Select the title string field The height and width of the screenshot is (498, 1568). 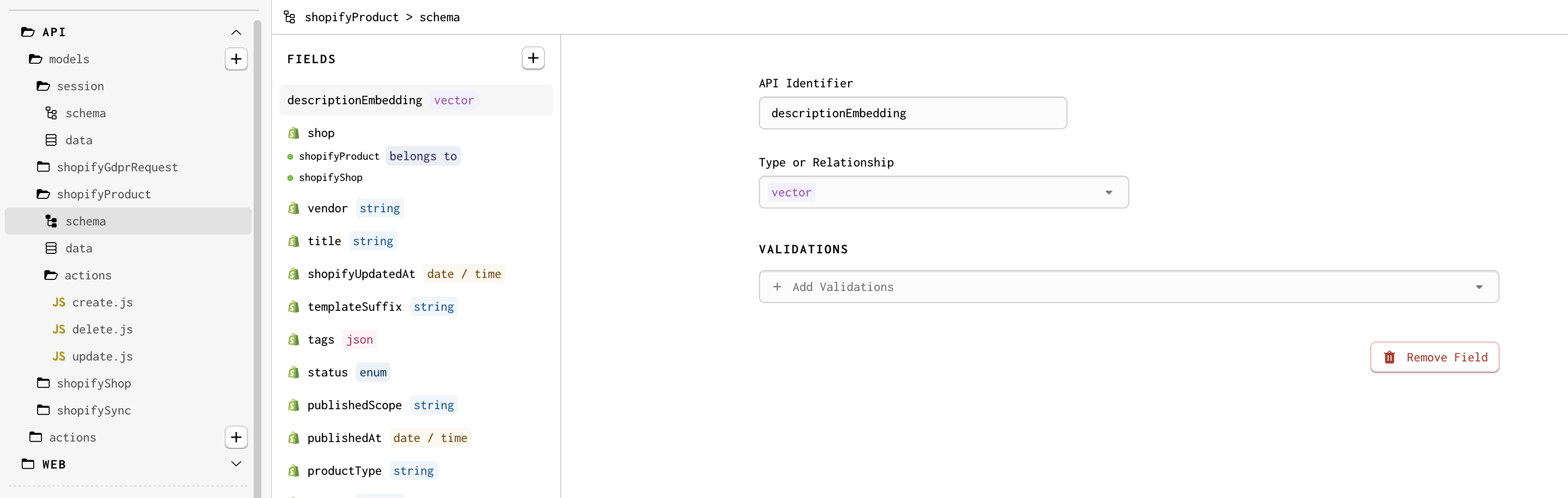[416, 241]
